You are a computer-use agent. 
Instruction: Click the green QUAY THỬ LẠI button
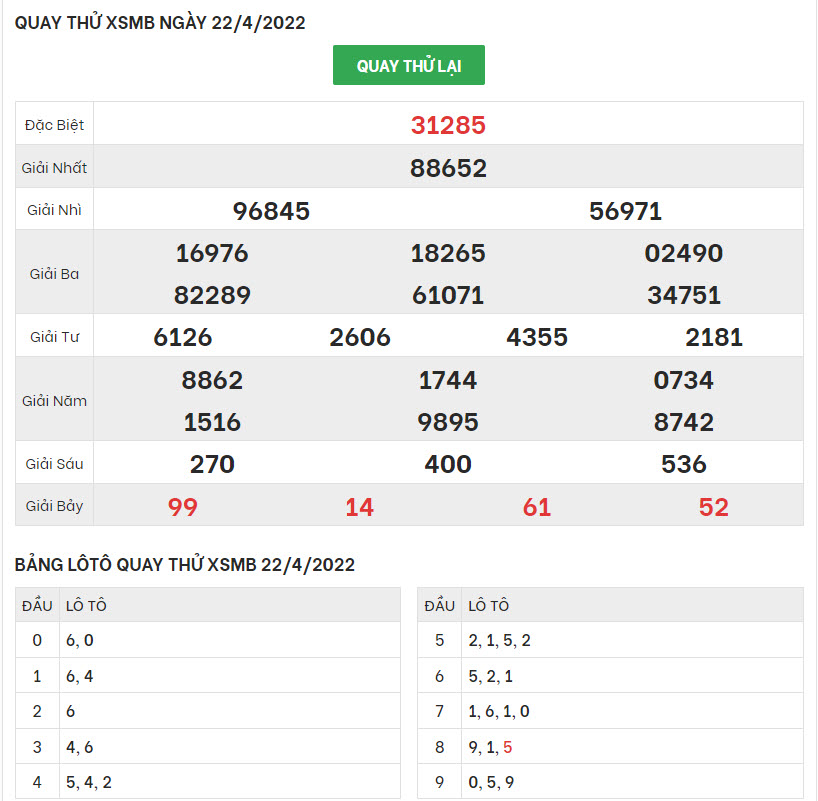pos(408,66)
